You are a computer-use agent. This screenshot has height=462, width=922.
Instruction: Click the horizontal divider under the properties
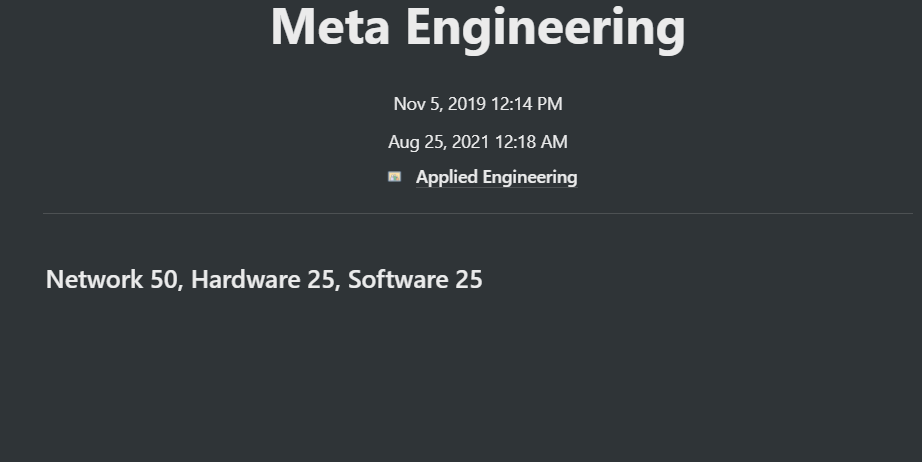(x=477, y=213)
